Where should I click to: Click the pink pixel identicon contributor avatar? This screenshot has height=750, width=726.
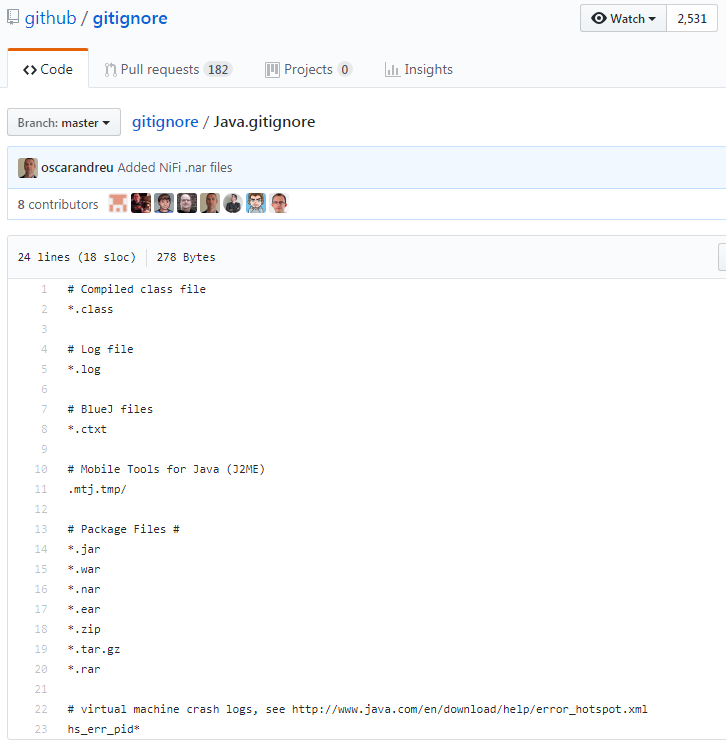118,204
